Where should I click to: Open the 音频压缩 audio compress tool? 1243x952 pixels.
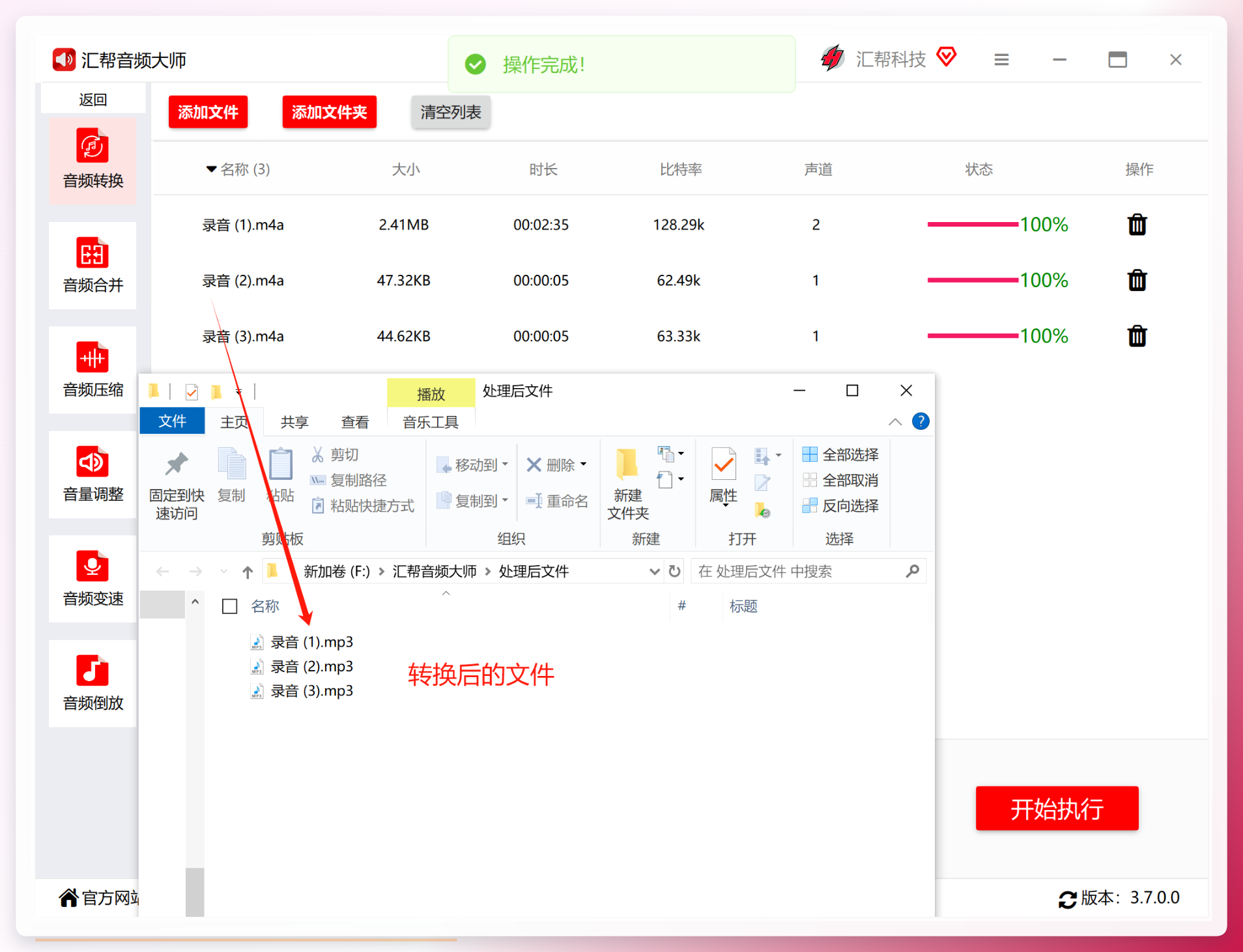coord(93,369)
